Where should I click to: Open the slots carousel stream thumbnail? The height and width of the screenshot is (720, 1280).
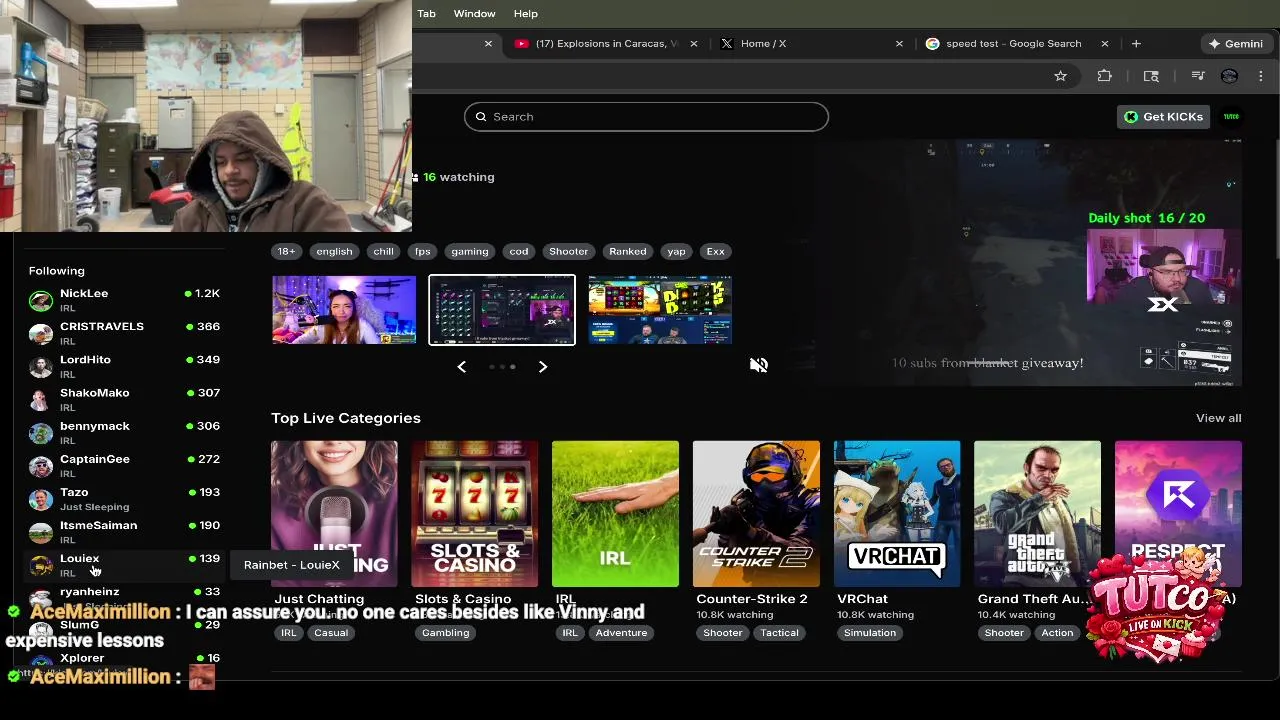pos(660,310)
